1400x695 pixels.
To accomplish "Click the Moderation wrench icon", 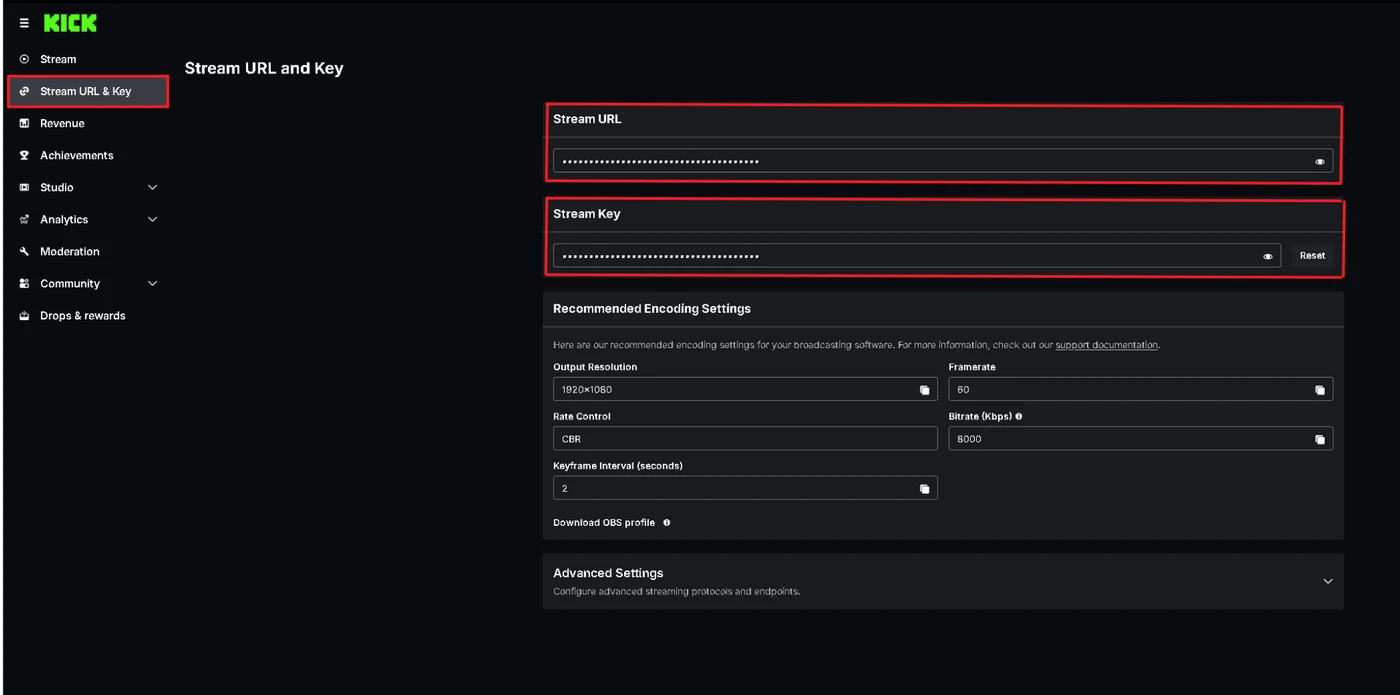I will [x=24, y=251].
